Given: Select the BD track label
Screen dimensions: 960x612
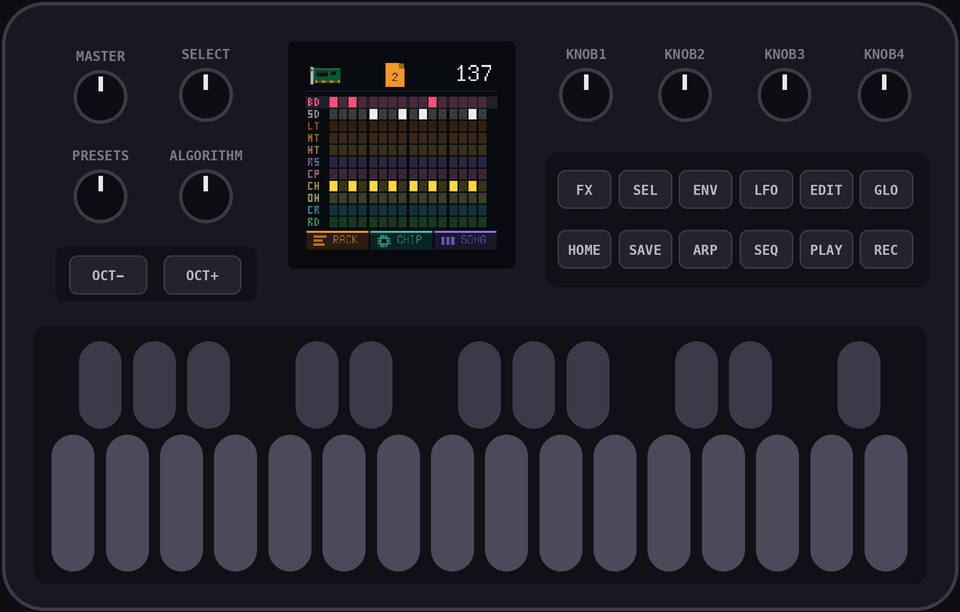Looking at the screenshot, I should [313, 102].
